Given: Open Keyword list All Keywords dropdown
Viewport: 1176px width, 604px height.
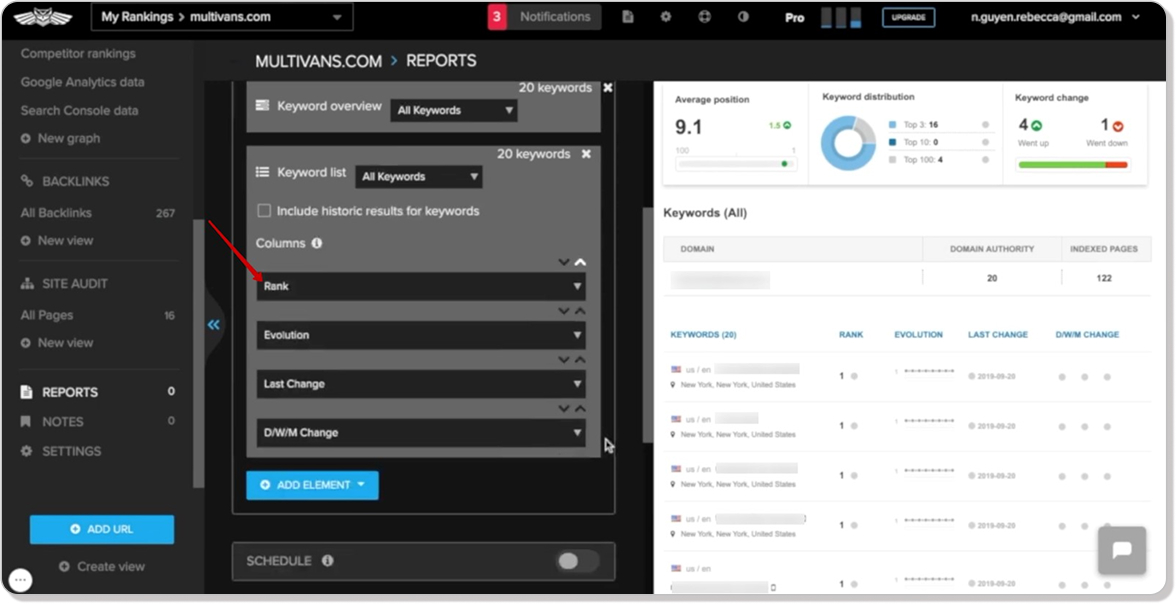Looking at the screenshot, I should [x=418, y=176].
